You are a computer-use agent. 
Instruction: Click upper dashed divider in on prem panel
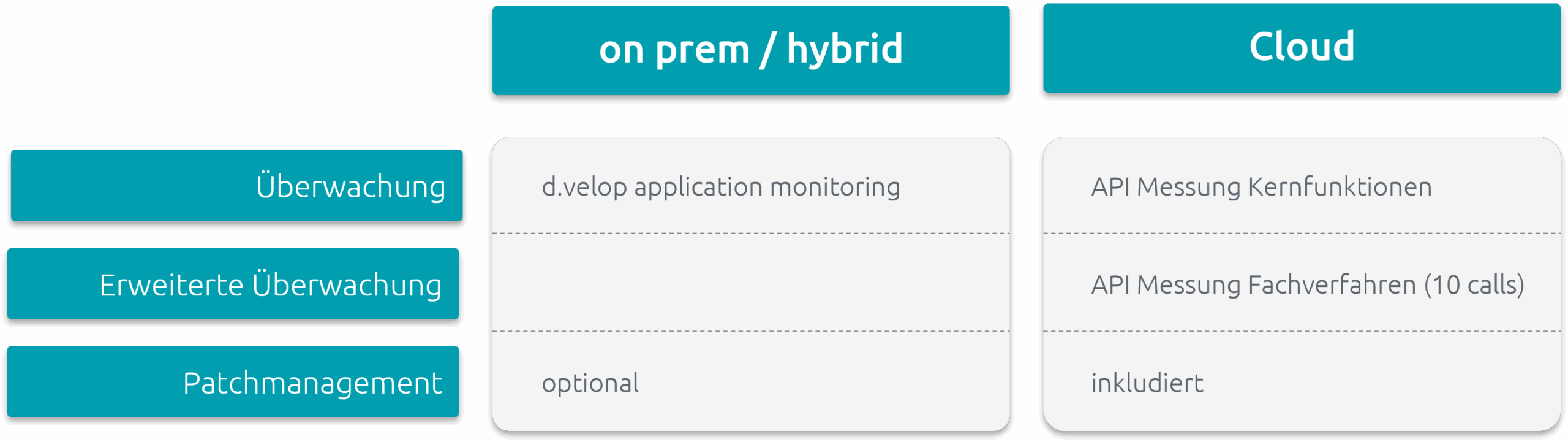(x=750, y=234)
